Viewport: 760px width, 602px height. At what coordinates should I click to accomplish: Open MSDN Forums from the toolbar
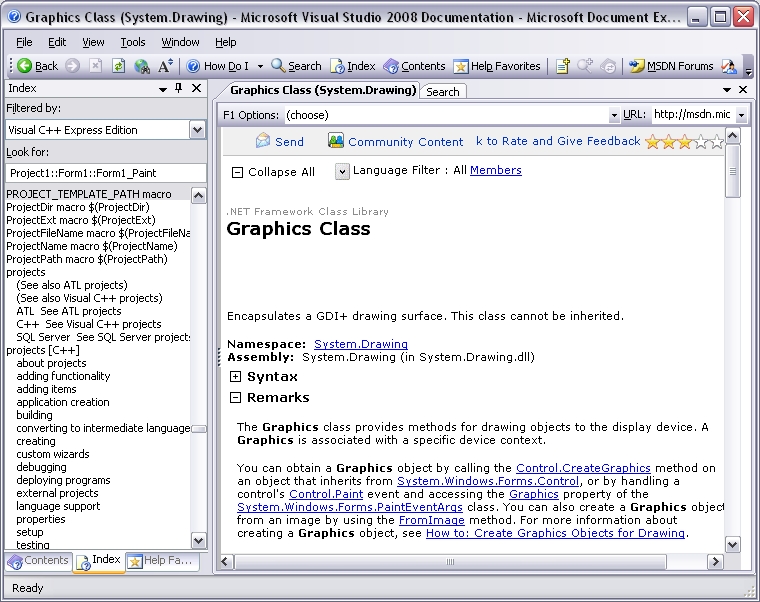pyautogui.click(x=636, y=66)
